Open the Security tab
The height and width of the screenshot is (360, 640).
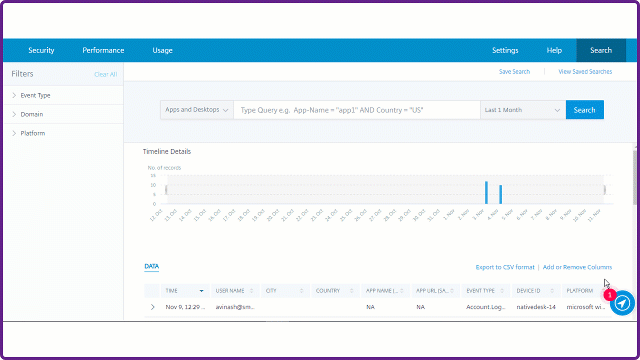[x=41, y=50]
